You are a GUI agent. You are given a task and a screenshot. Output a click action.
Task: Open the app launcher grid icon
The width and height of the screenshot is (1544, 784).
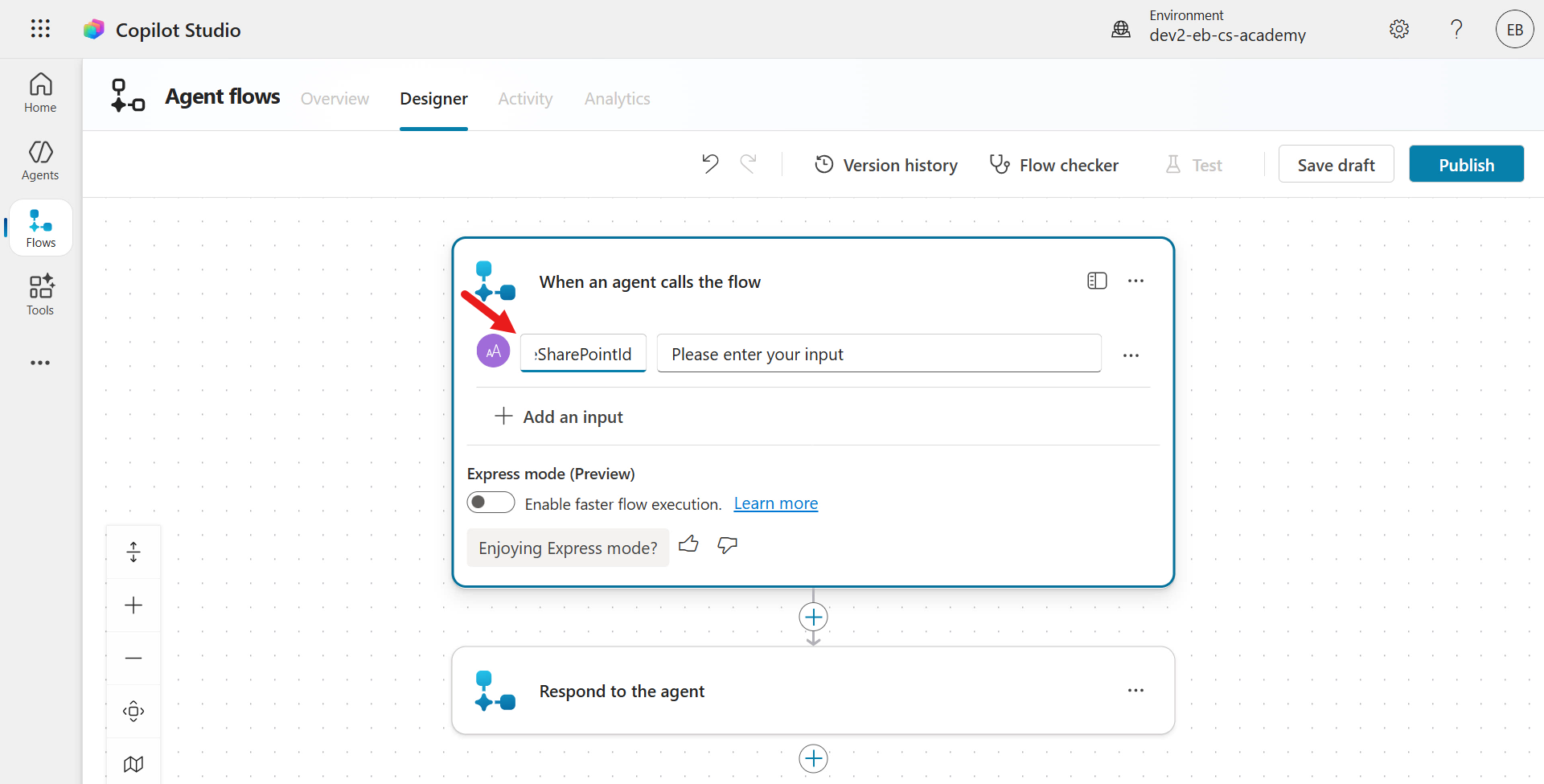click(x=40, y=29)
